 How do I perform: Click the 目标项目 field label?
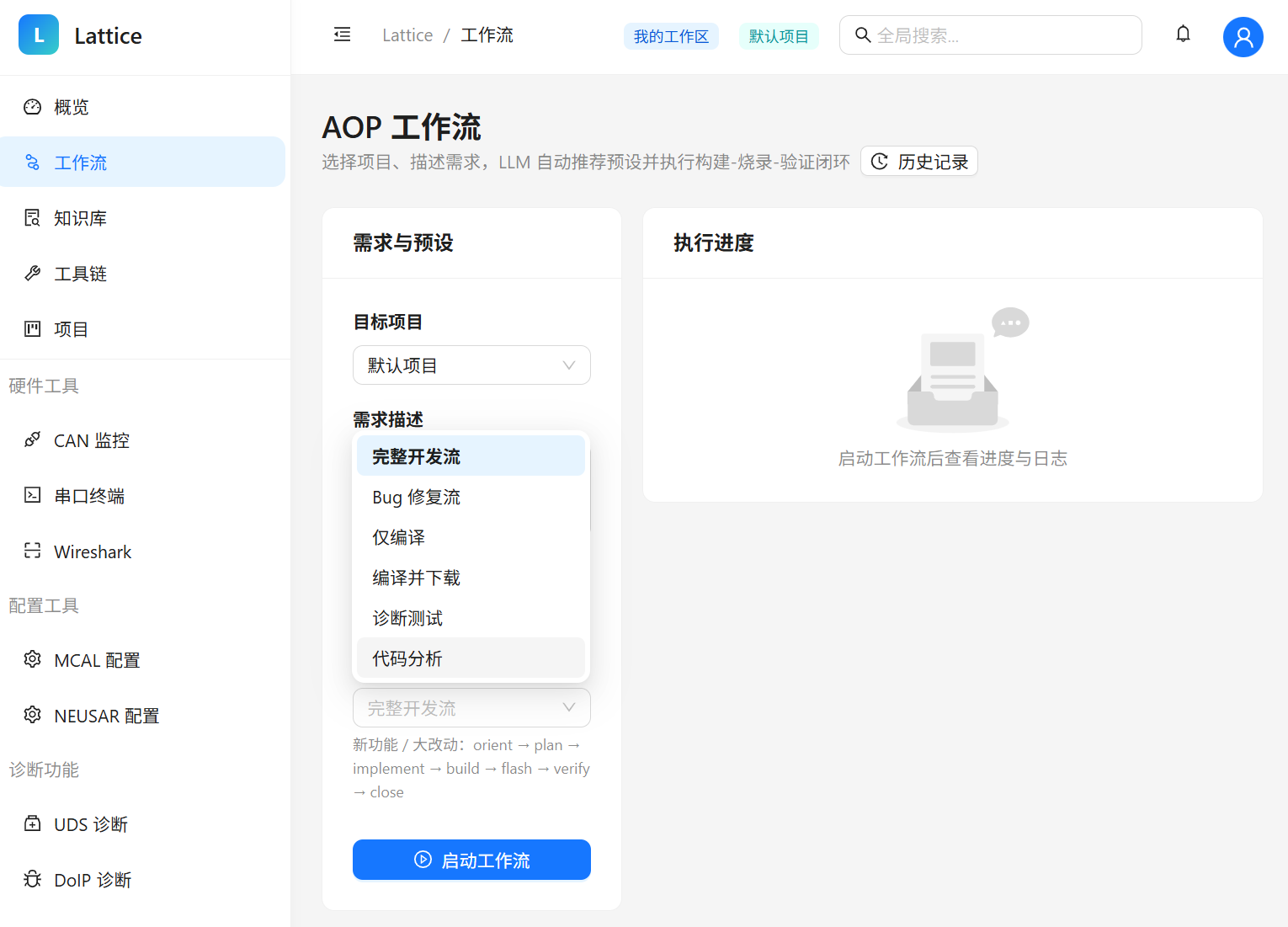(388, 322)
